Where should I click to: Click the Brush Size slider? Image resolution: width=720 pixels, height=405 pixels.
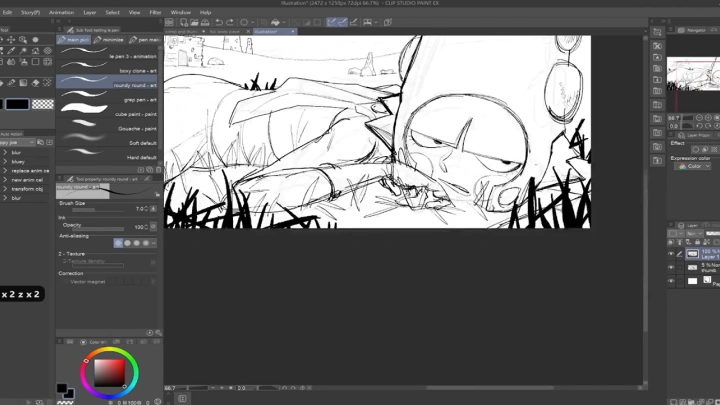(x=98, y=210)
